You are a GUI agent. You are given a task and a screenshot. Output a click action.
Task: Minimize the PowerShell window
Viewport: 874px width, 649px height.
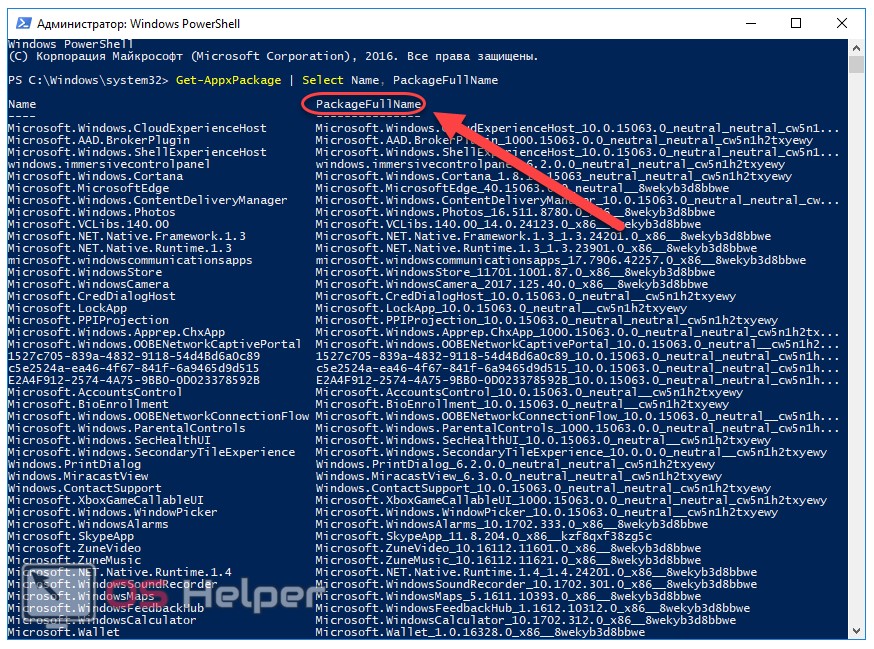(751, 23)
